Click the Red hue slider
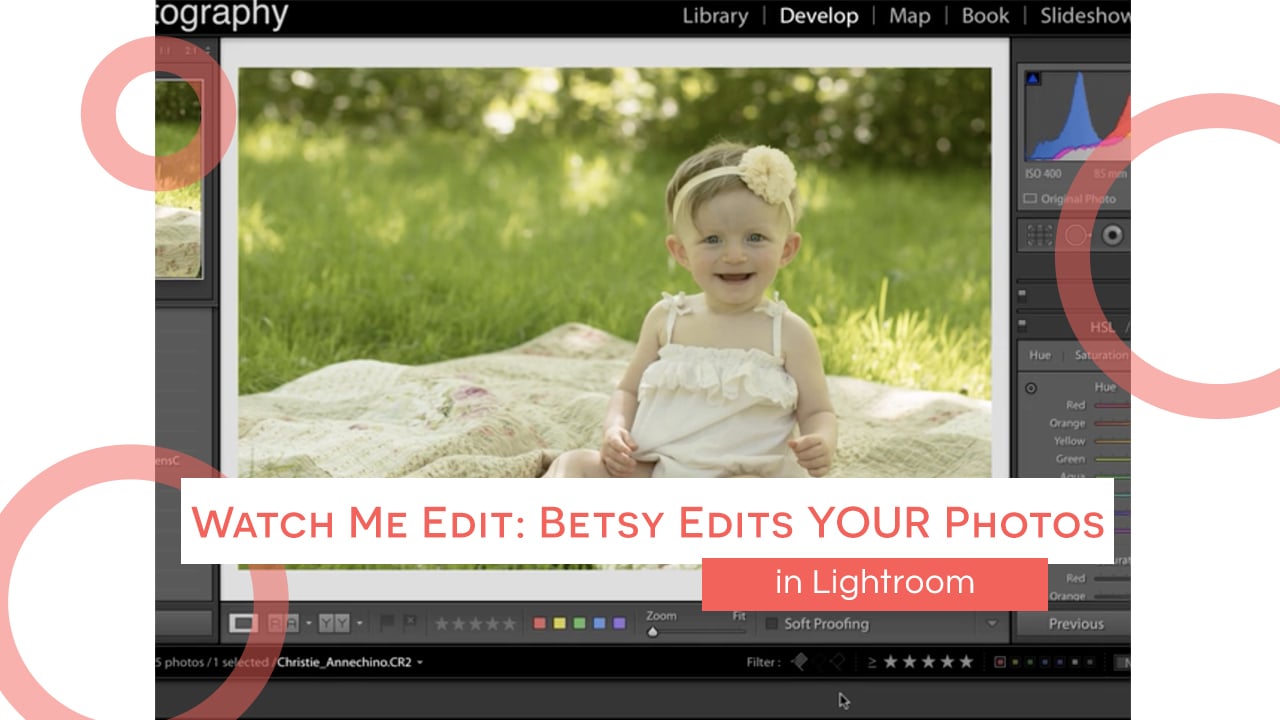1280x720 pixels. tap(1111, 405)
